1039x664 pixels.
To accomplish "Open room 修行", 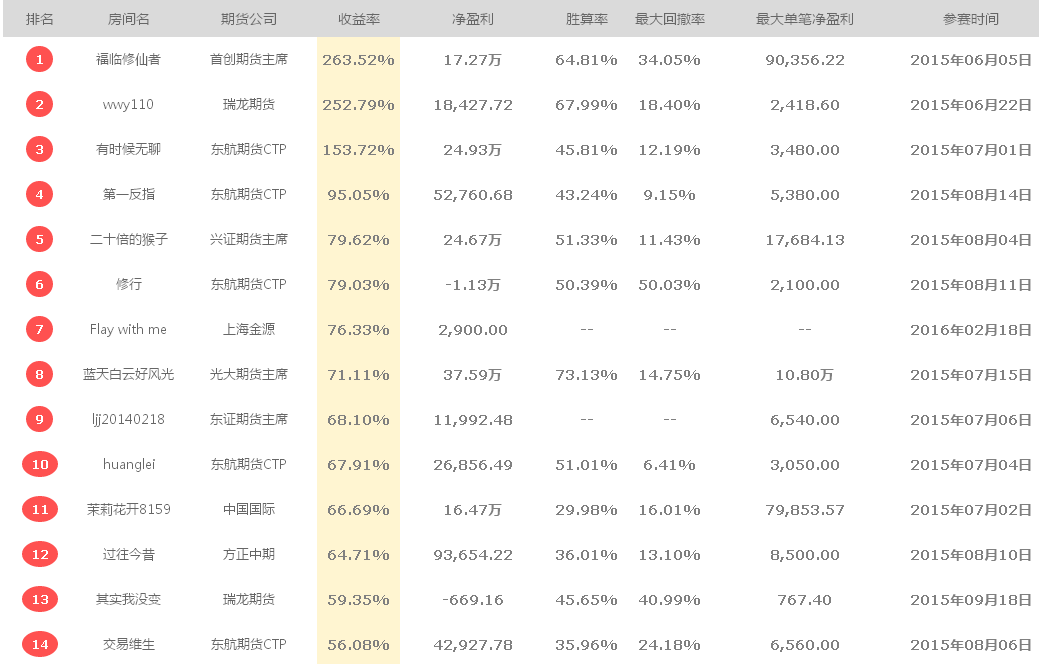I will pos(129,284).
